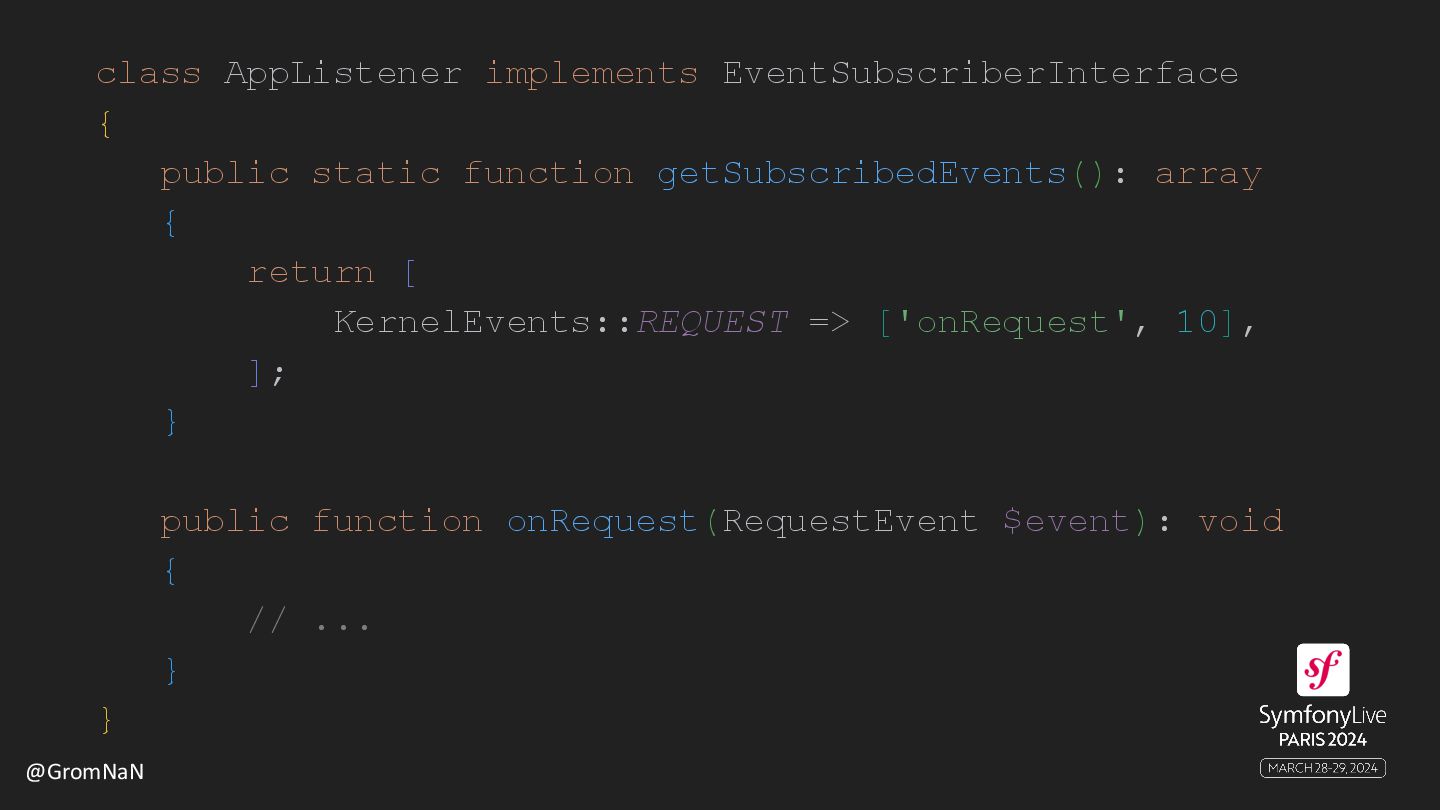The height and width of the screenshot is (810, 1440).
Task: Click the priority number 10
Action: (x=1196, y=322)
